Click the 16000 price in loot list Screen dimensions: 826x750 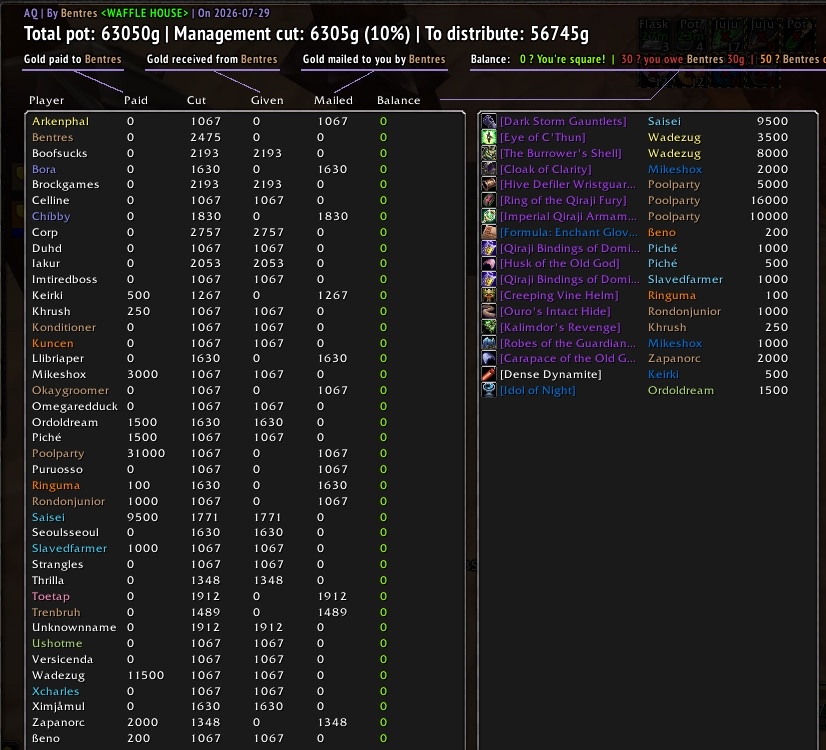coord(769,200)
